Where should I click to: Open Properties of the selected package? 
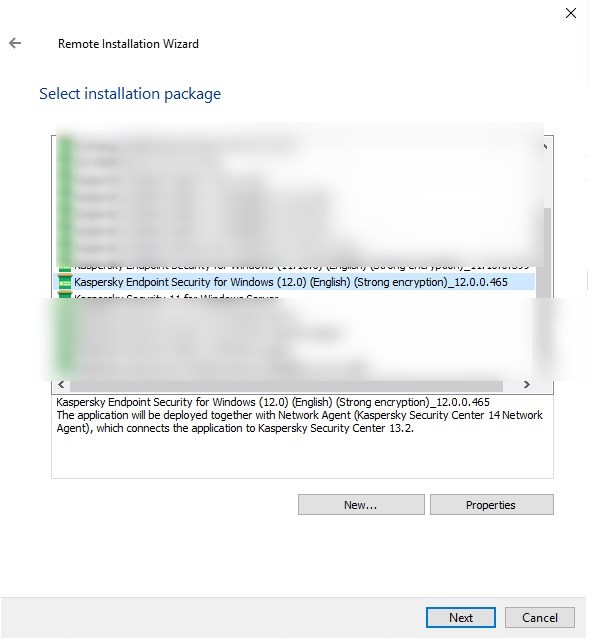[x=491, y=505]
